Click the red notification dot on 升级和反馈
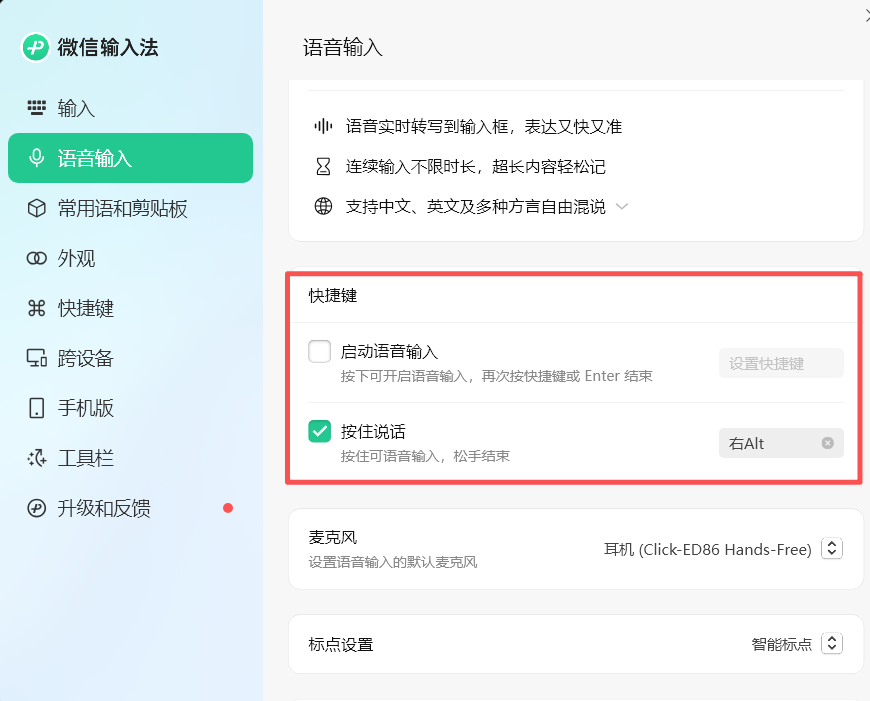 pyautogui.click(x=227, y=508)
